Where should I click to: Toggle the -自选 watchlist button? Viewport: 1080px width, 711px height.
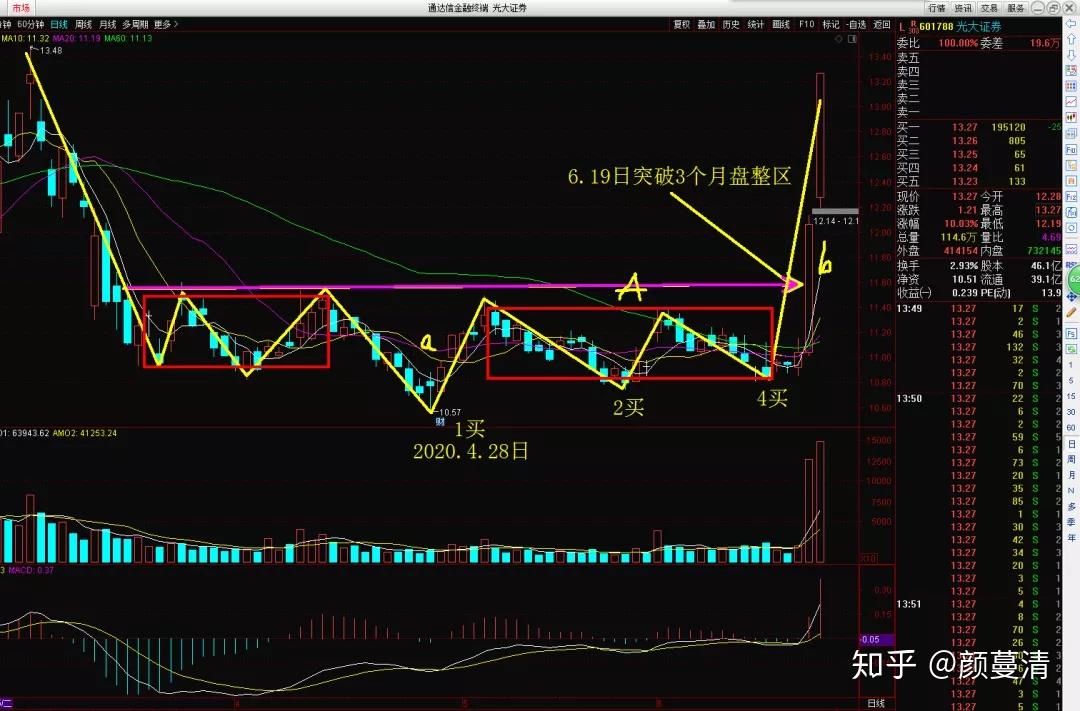[856, 25]
